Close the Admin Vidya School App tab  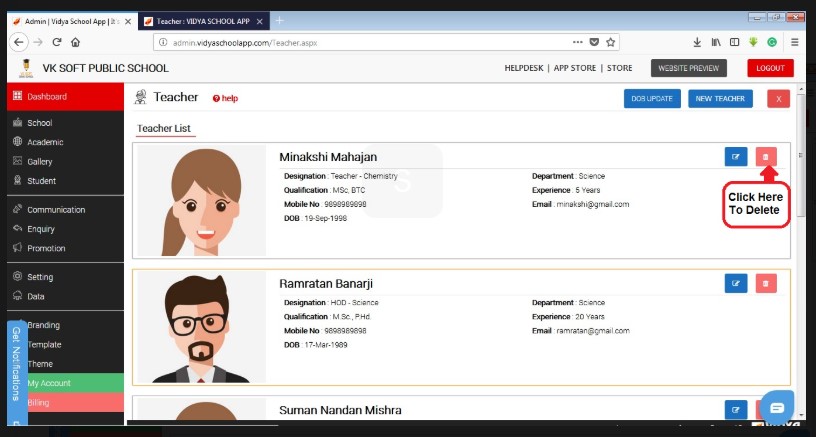128,21
